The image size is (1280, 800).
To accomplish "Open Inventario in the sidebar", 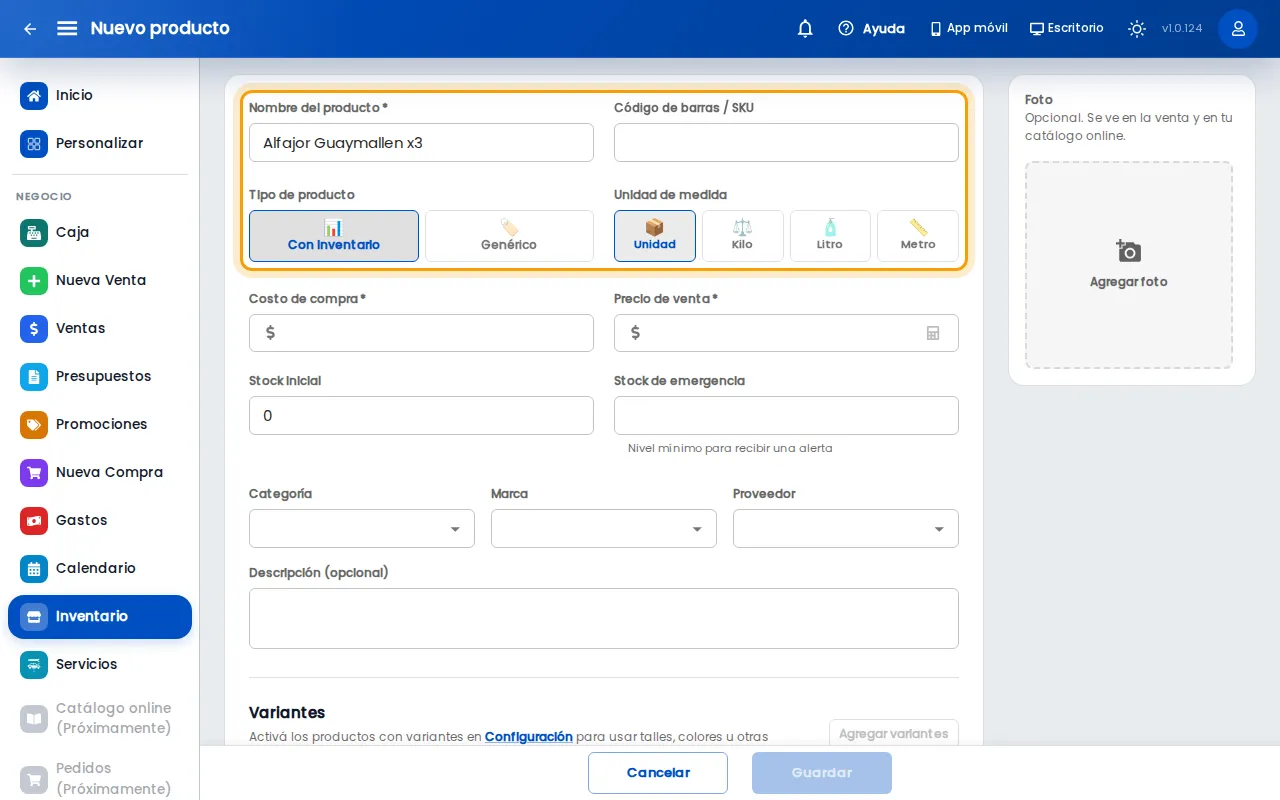I will [x=100, y=617].
